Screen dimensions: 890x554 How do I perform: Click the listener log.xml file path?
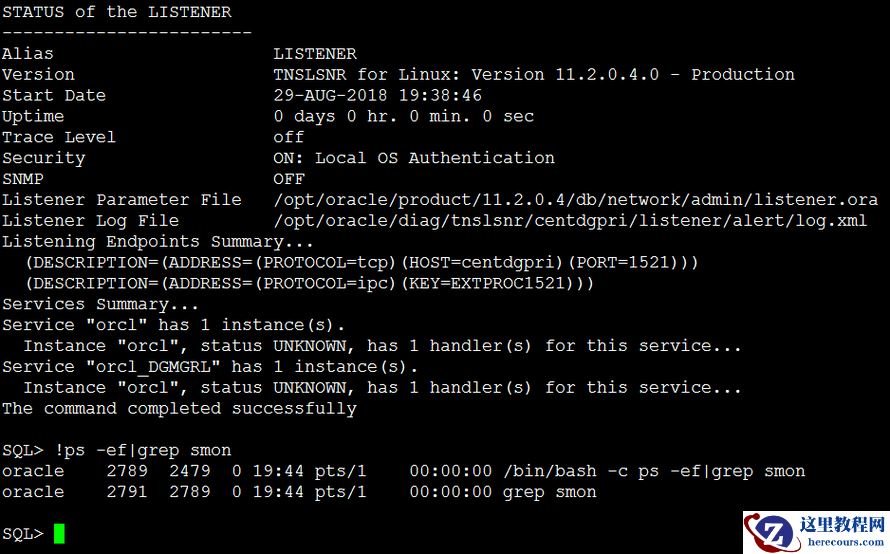[x=570, y=221]
